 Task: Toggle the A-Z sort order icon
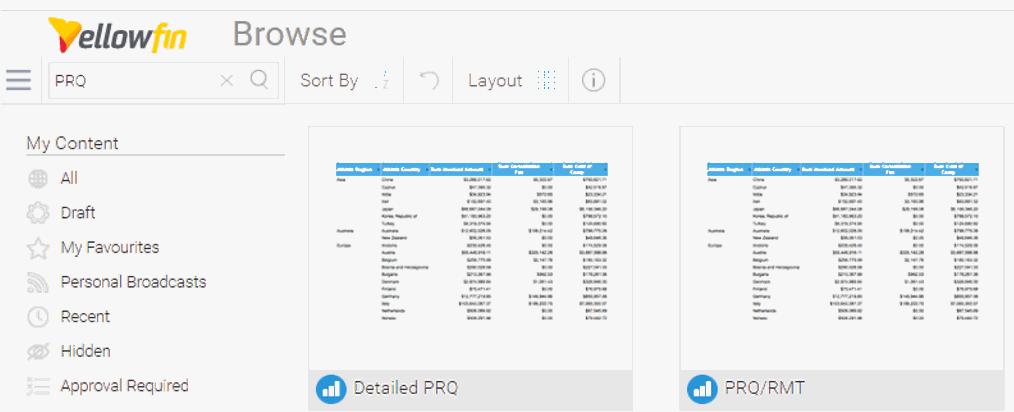(x=383, y=81)
